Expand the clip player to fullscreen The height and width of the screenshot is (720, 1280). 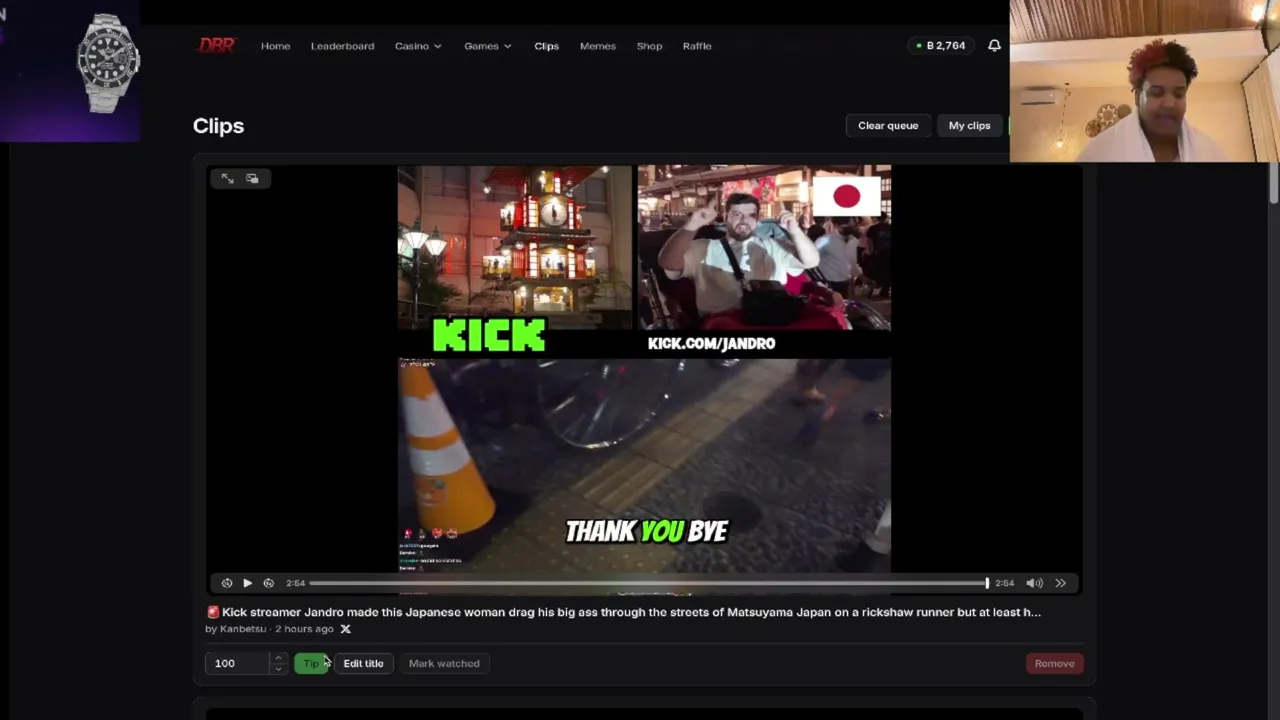tap(228, 178)
